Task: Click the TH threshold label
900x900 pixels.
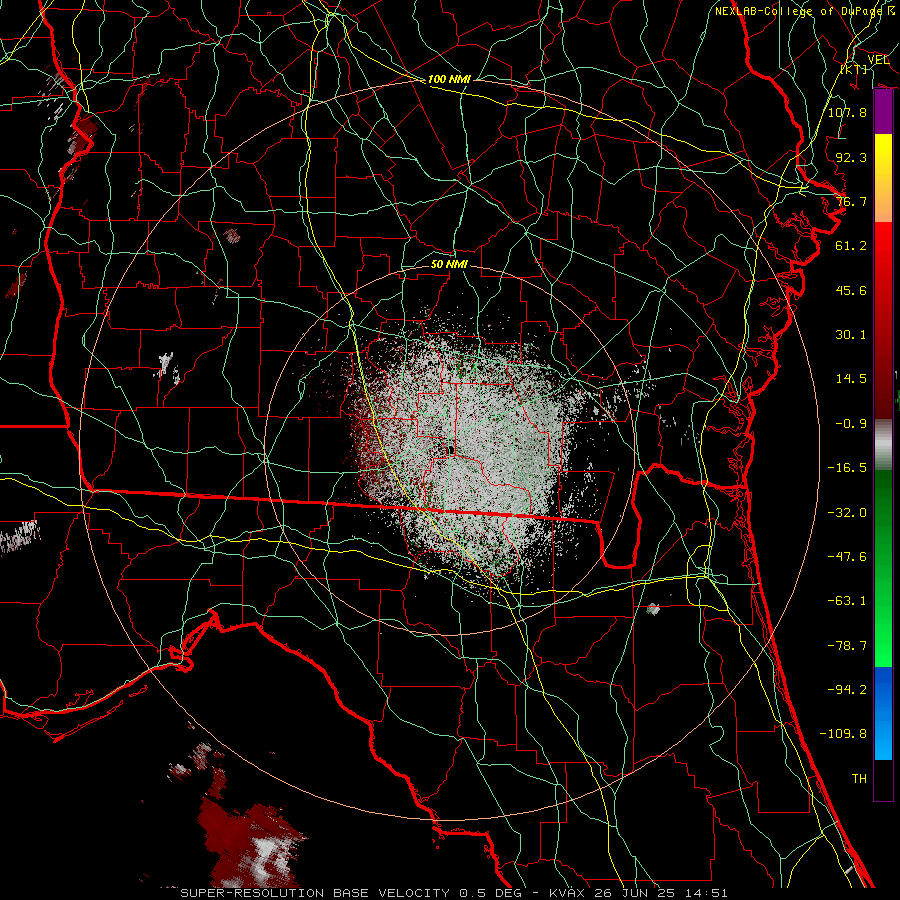Action: 859,779
